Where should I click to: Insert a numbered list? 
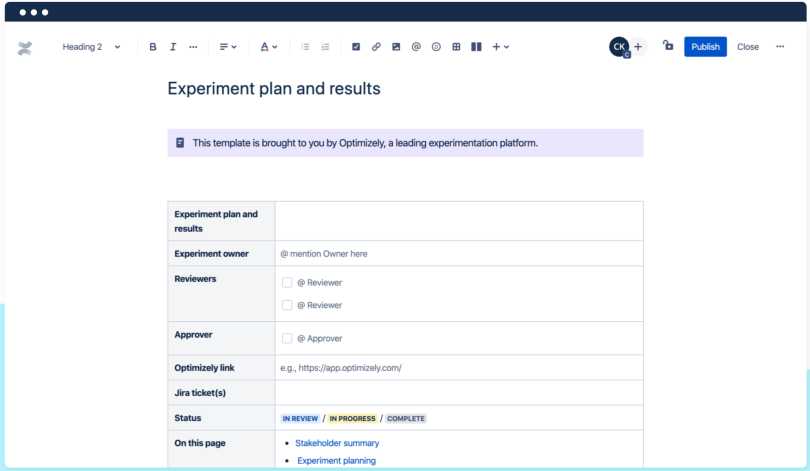coord(325,47)
